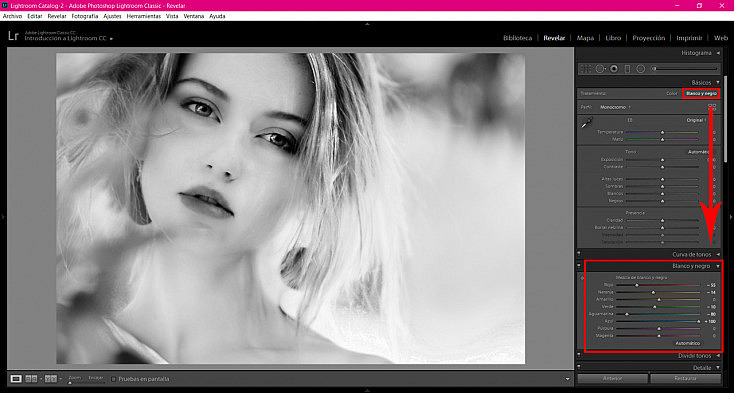Open the Fotografía menu

tap(85, 16)
